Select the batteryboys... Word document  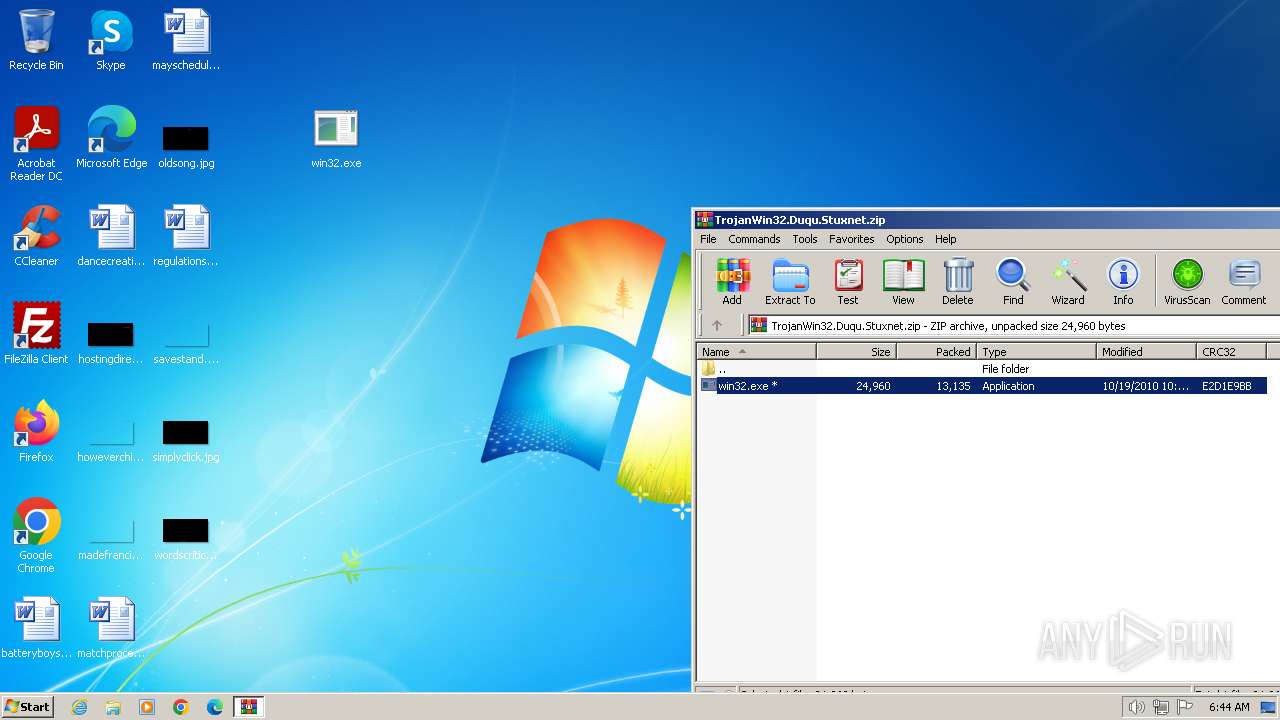(x=36, y=628)
